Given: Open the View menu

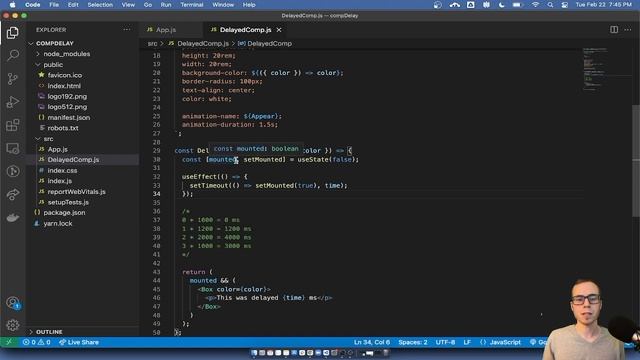Looking at the screenshot, I should point(128,5).
